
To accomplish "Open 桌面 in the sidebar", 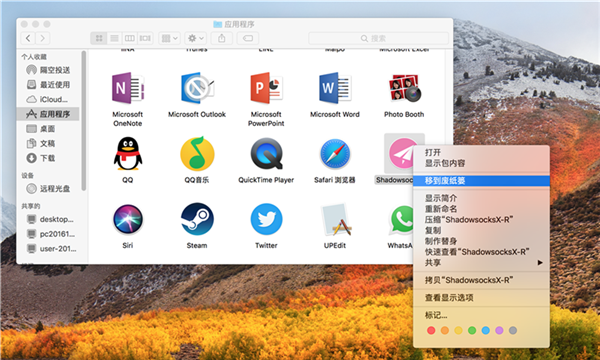I will (x=48, y=129).
